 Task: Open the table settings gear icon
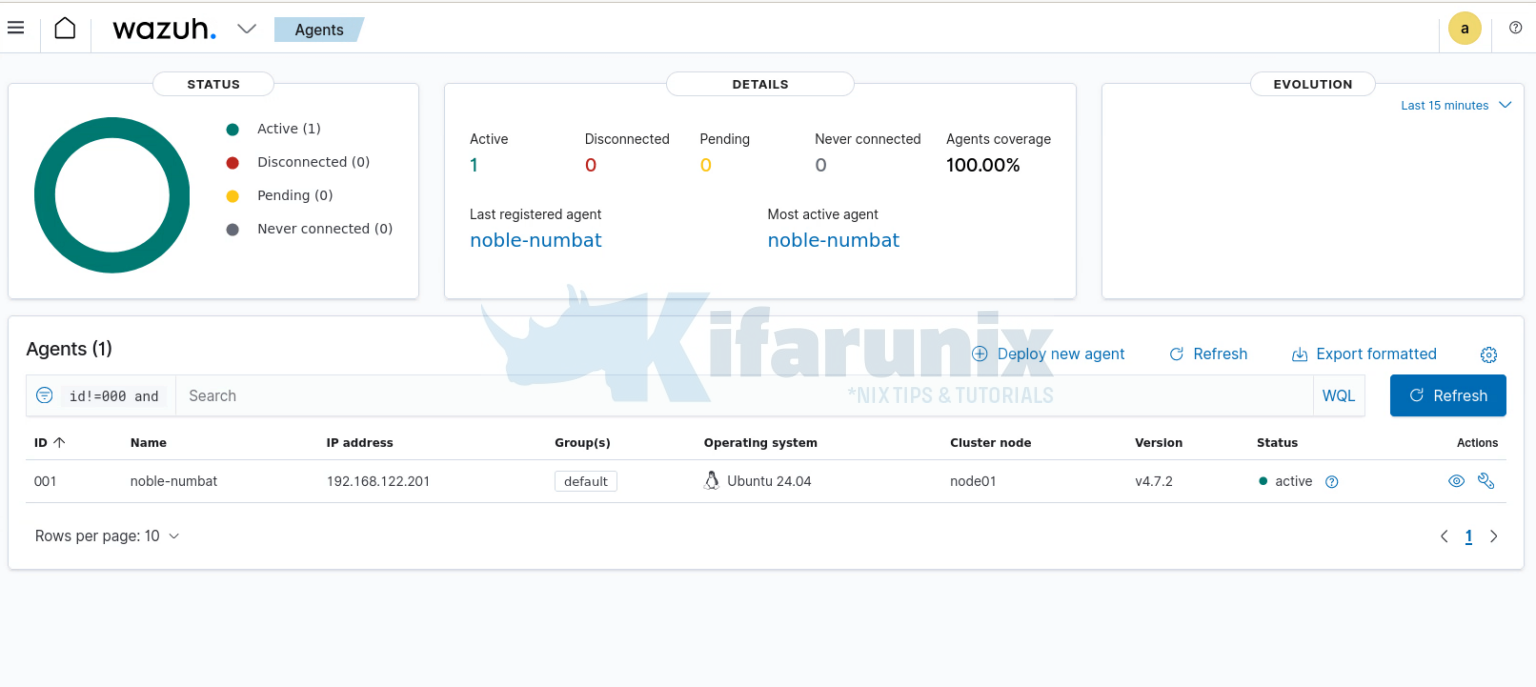1488,354
